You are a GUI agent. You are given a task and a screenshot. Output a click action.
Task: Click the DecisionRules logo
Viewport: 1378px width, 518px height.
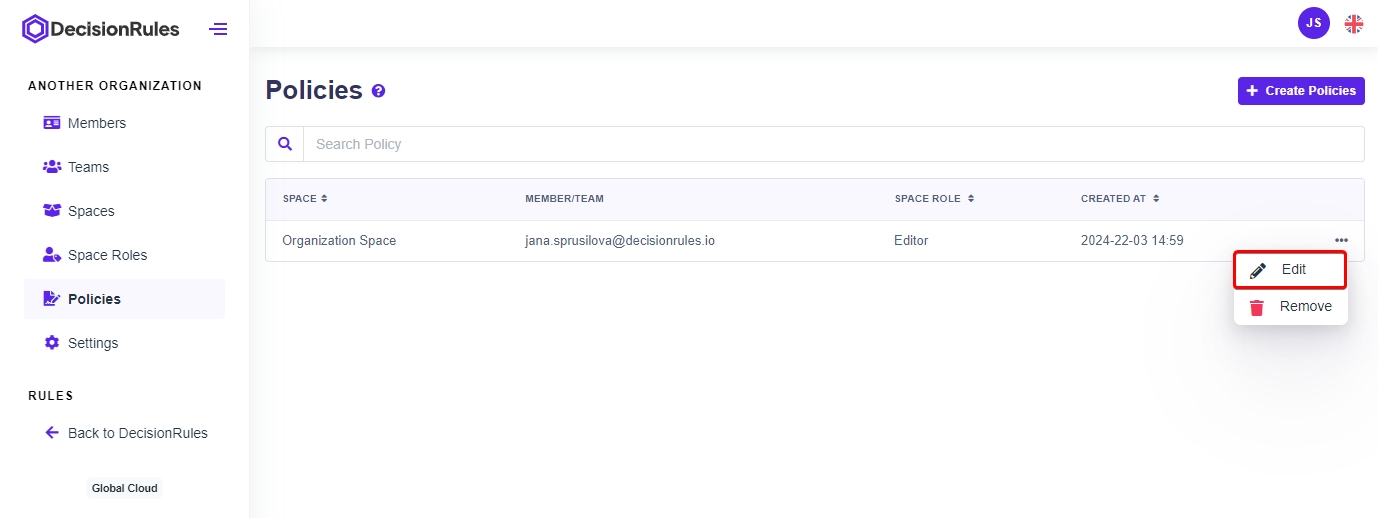click(101, 29)
